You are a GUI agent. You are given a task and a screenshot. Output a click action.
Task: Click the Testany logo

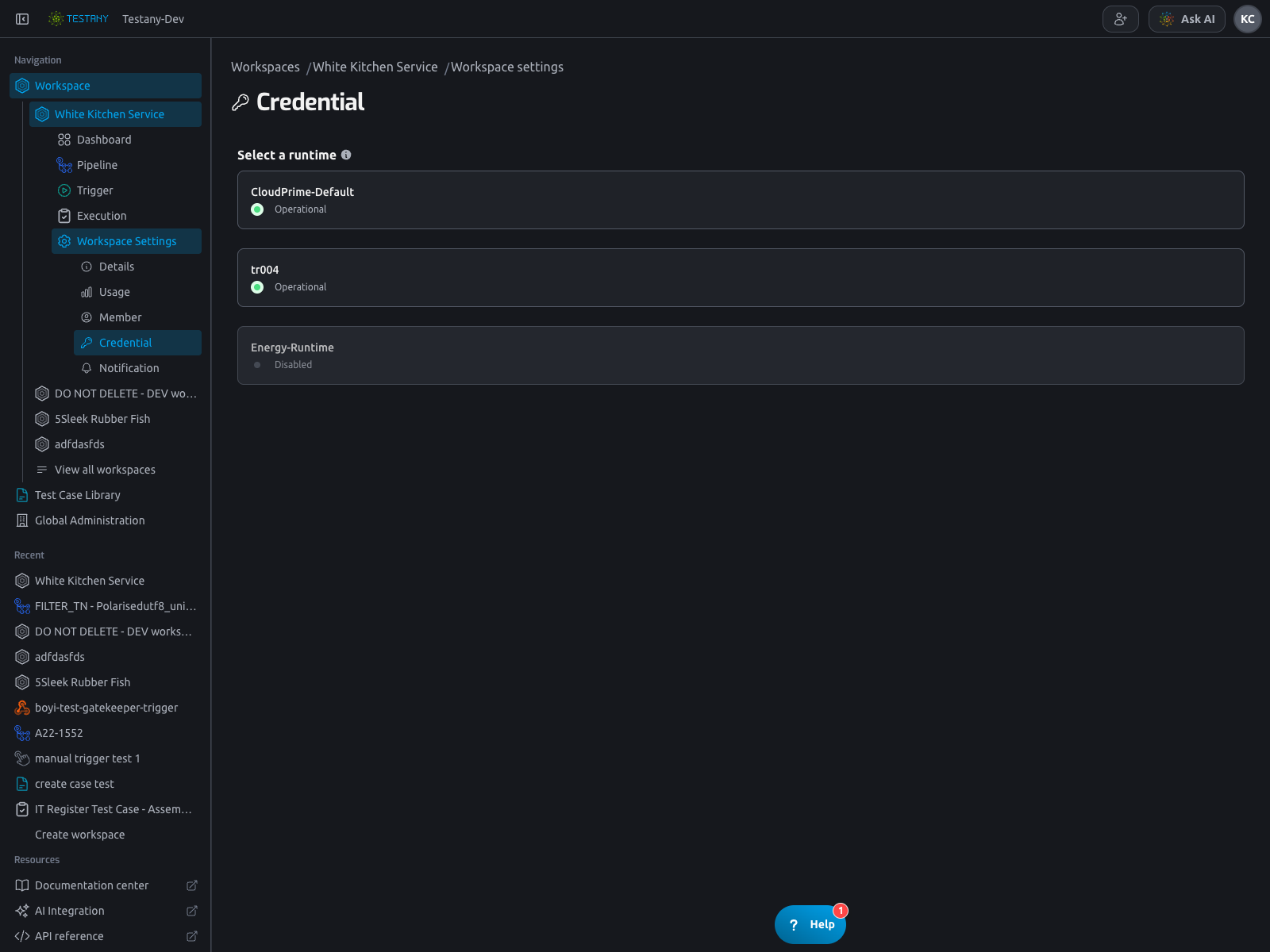78,19
